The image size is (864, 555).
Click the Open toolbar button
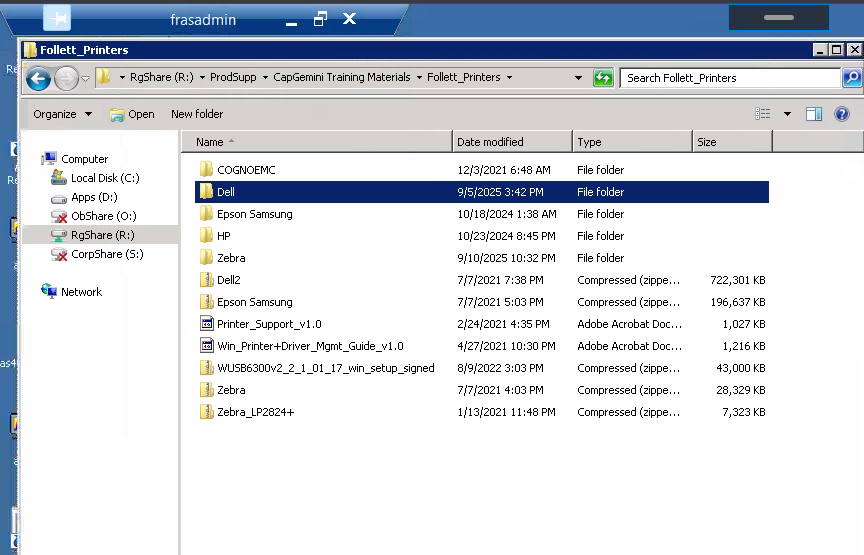[x=132, y=114]
